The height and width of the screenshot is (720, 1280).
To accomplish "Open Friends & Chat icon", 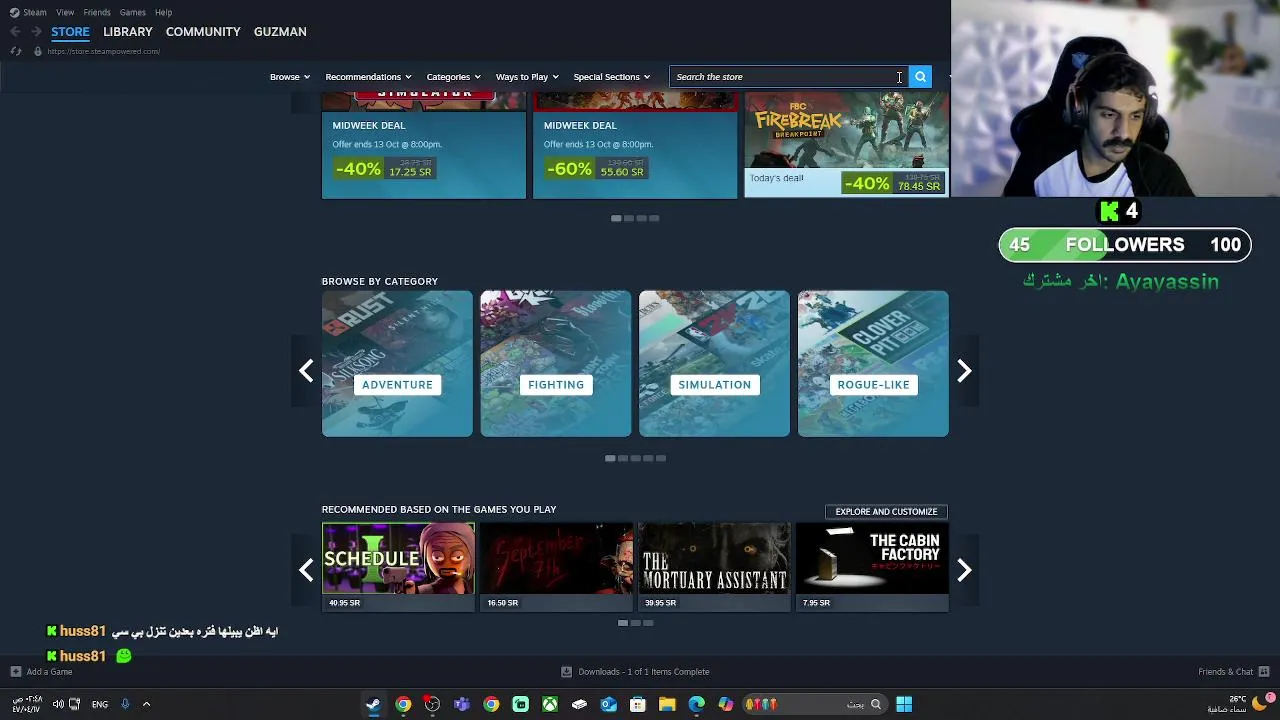I will click(1264, 672).
